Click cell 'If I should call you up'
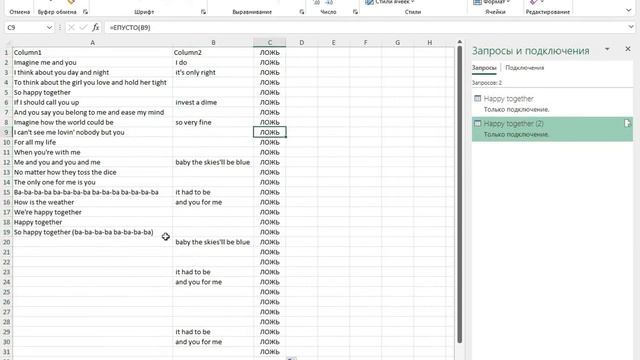The width and height of the screenshot is (640, 360). pyautogui.click(x=93, y=102)
